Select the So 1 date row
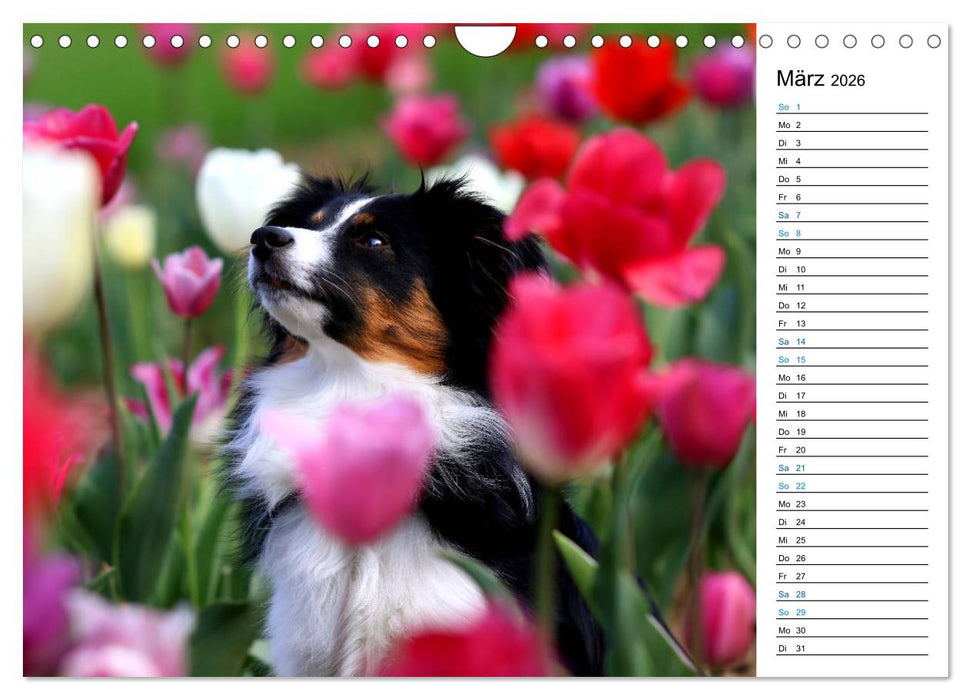971x700 pixels. pos(851,107)
